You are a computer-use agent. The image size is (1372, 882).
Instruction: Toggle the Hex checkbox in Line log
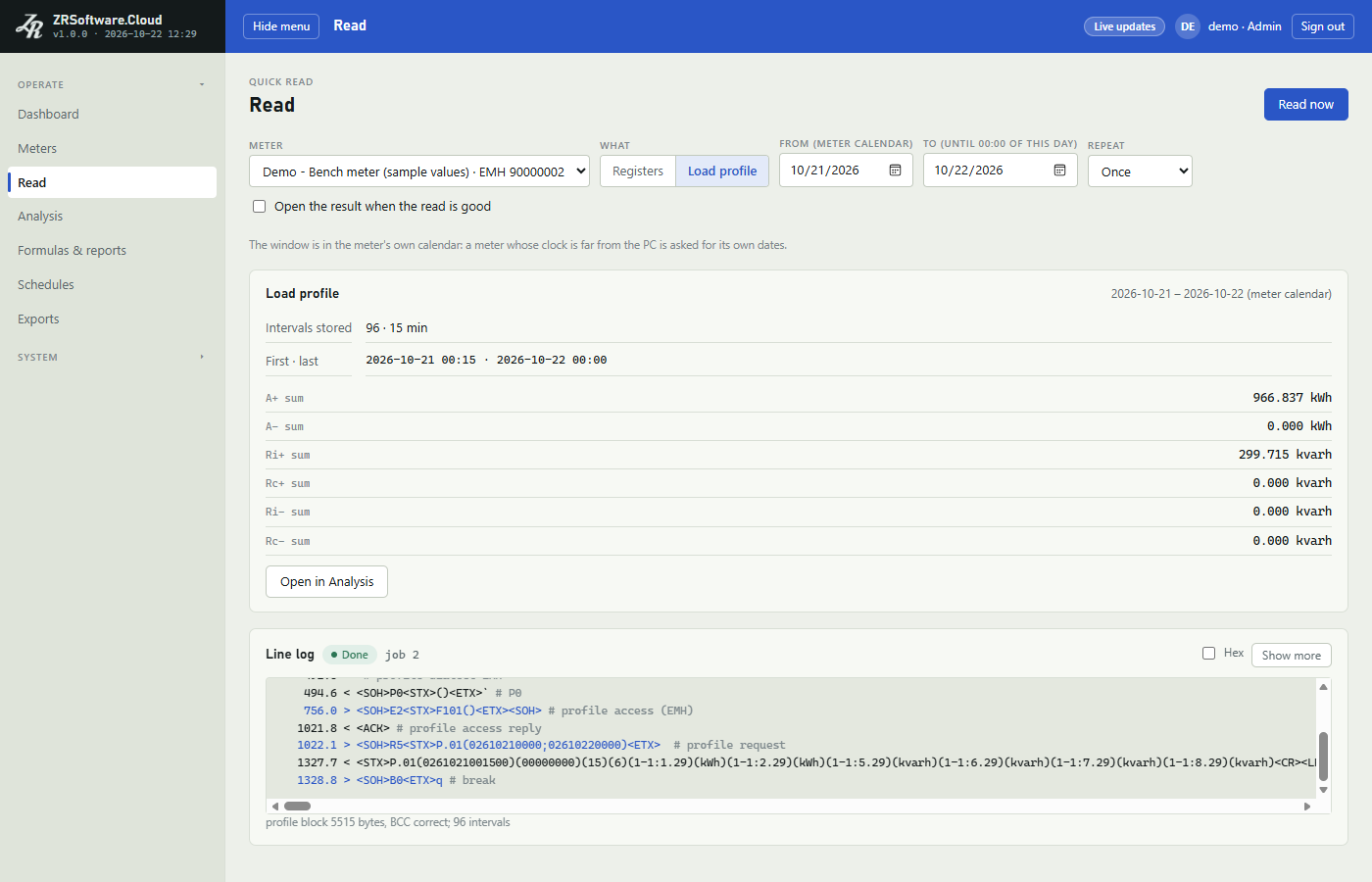click(x=1208, y=654)
